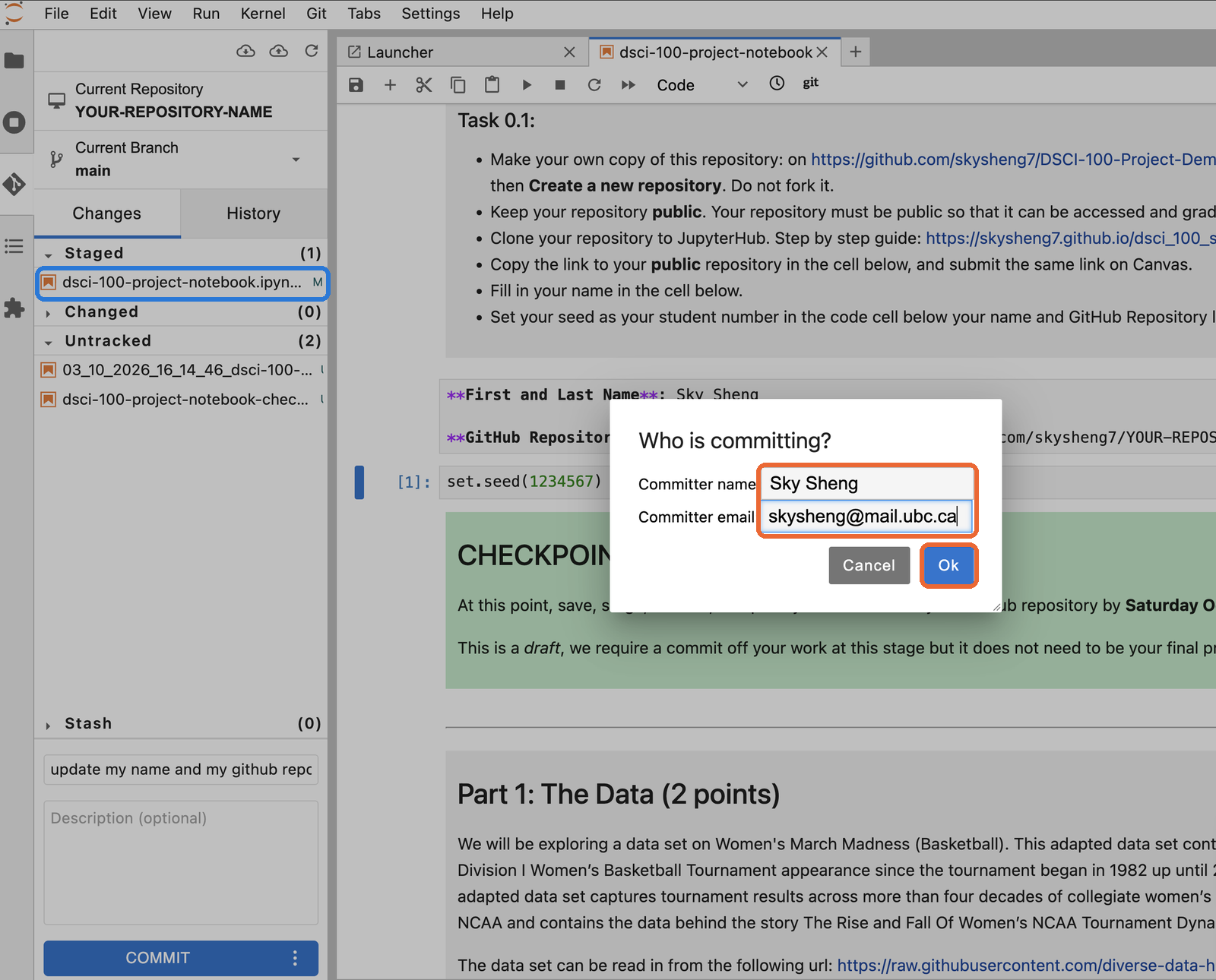
Task: Click the Committer email field
Action: point(866,517)
